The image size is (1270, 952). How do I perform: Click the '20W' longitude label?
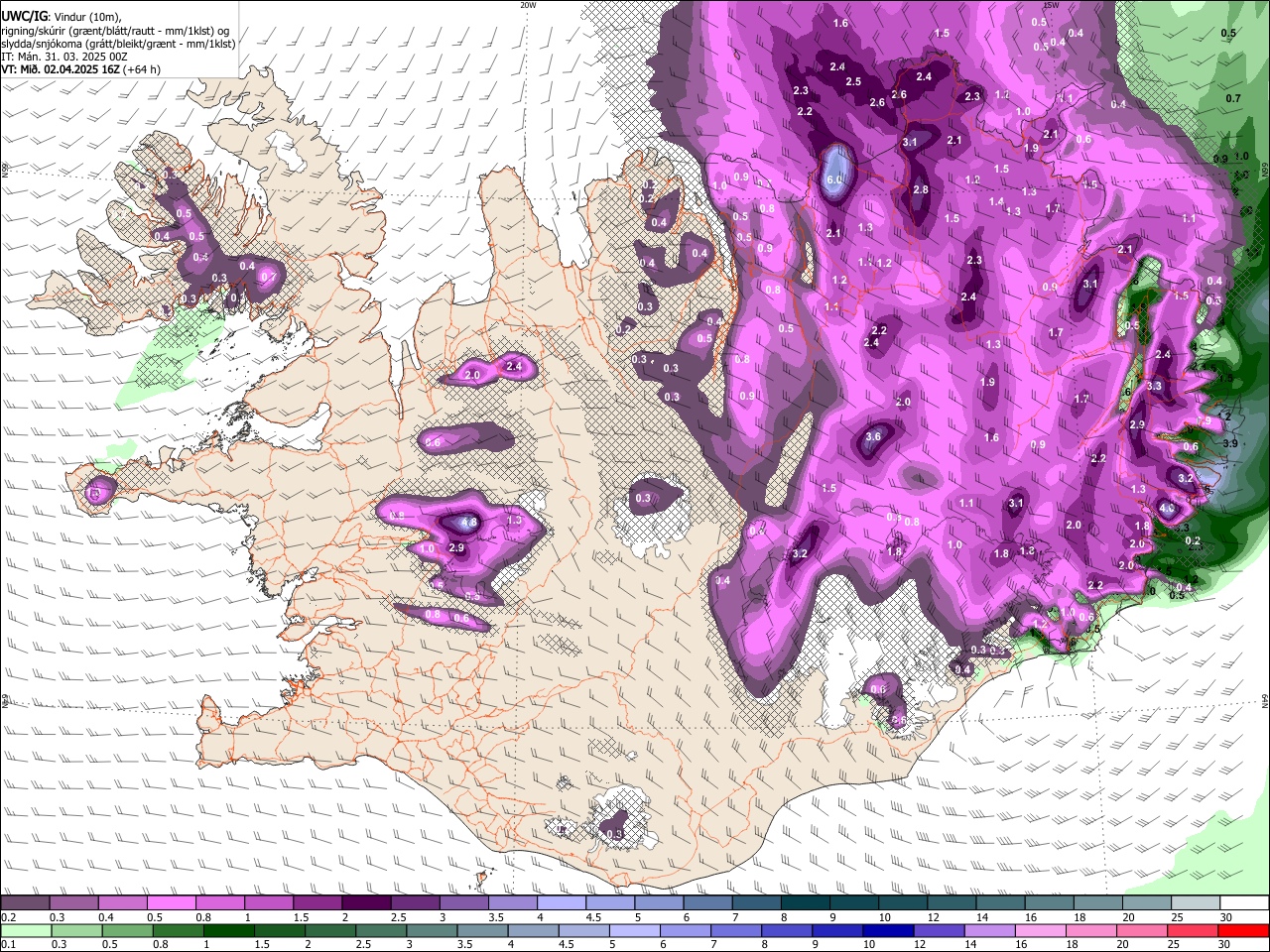(x=528, y=5)
